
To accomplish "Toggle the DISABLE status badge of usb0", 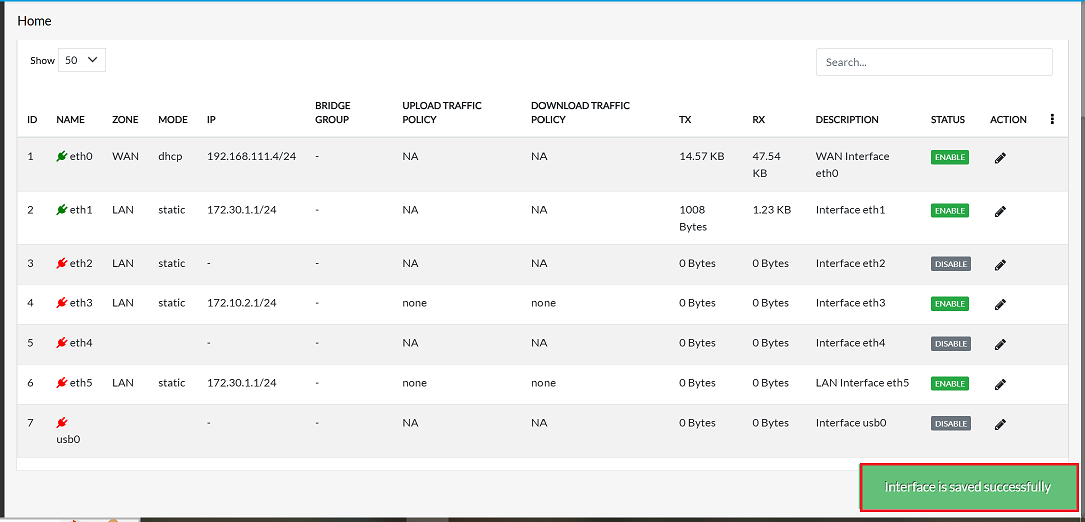I will (x=951, y=423).
